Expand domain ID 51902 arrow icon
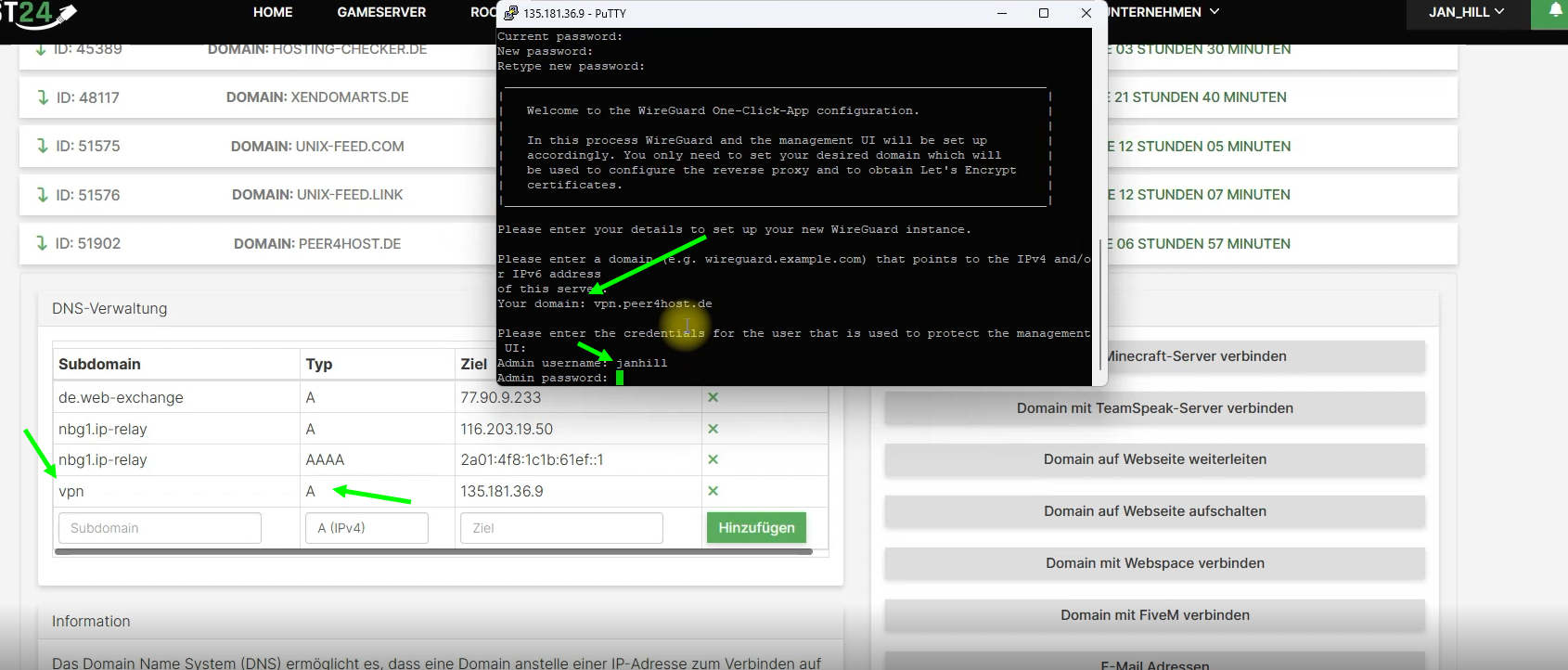The width and height of the screenshot is (1568, 670). pos(42,243)
